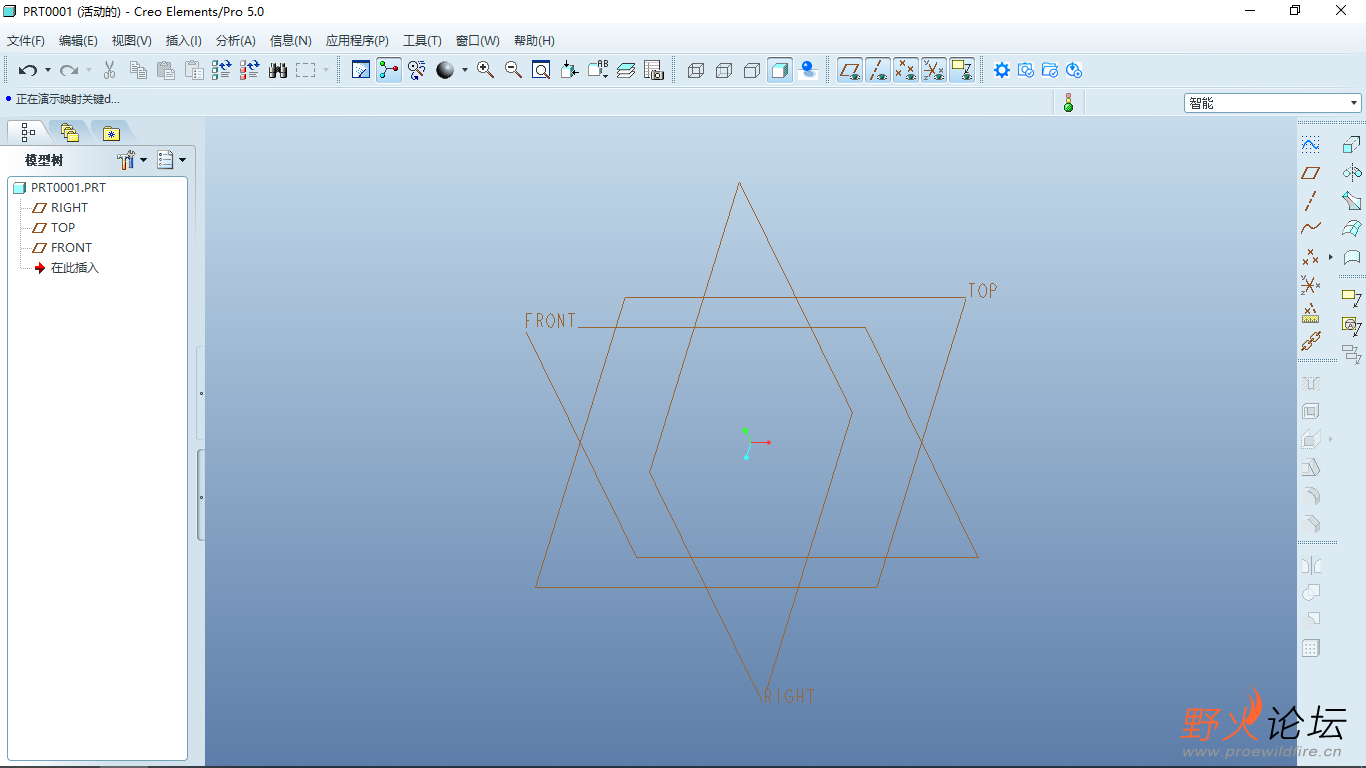
Task: Switch to the Folder Browser tab
Action: (69, 132)
